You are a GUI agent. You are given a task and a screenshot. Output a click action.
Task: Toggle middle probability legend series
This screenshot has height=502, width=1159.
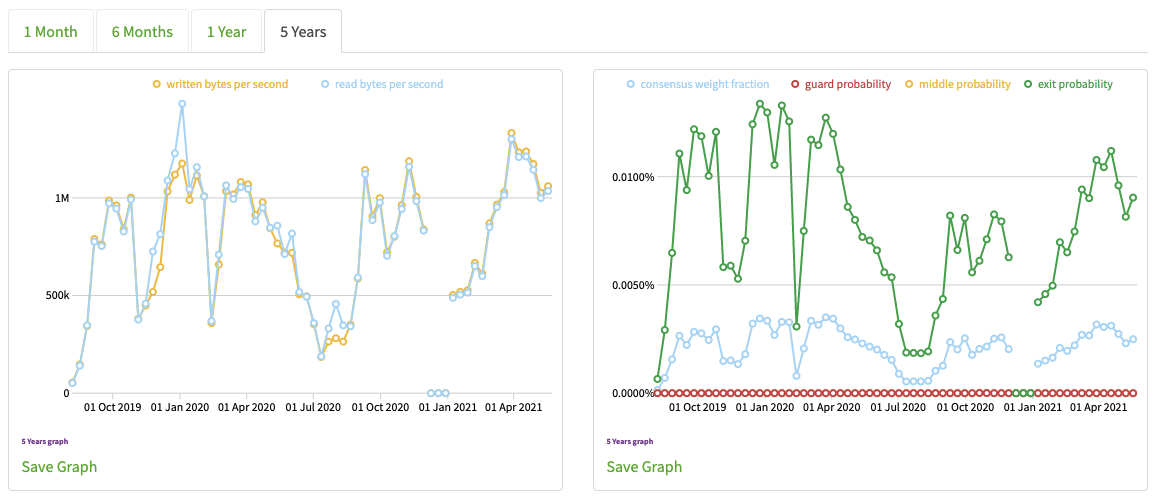(x=957, y=84)
